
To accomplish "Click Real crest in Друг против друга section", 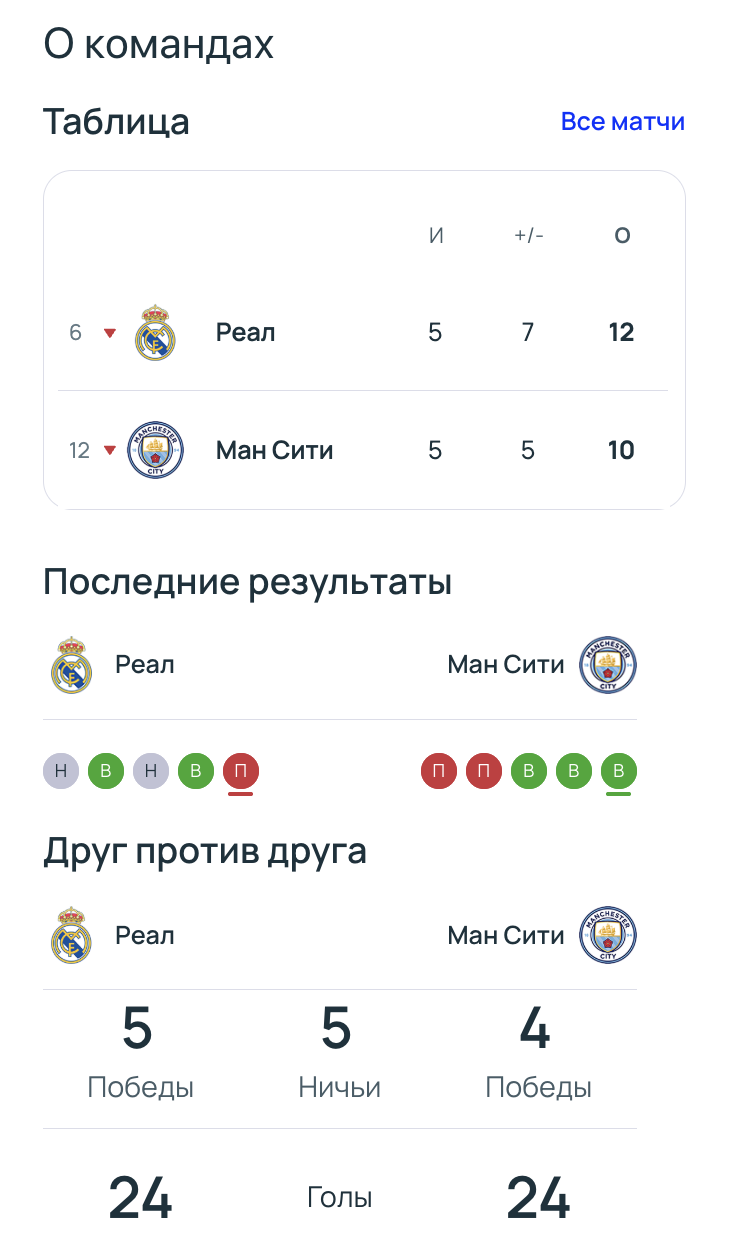I will point(71,936).
